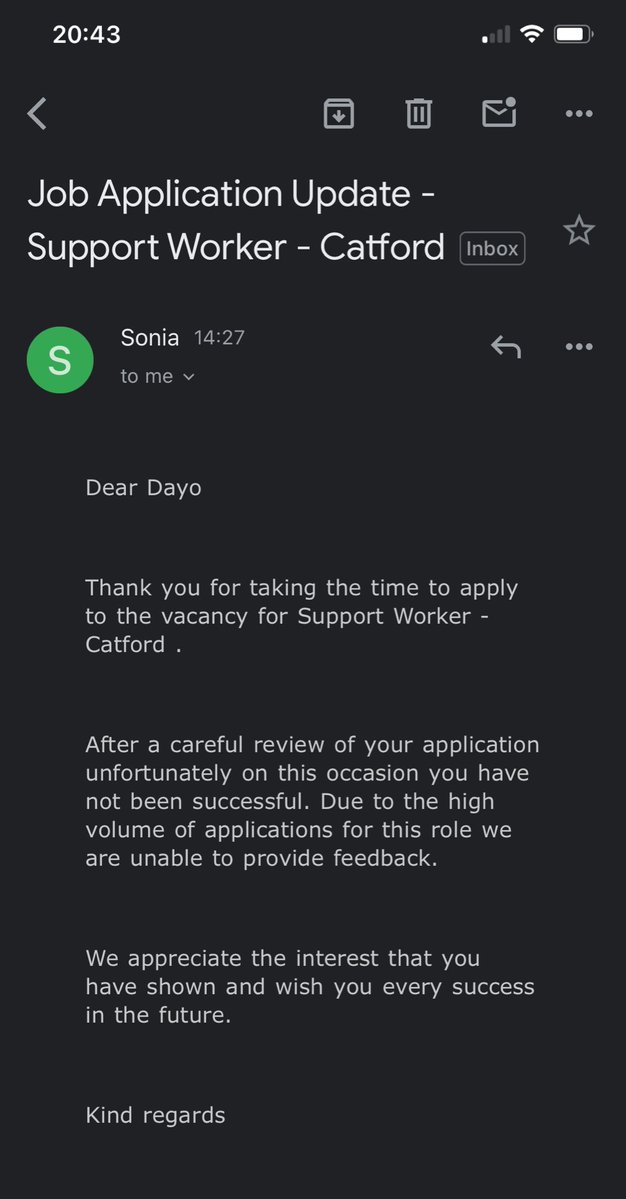
Task: Open the top toolbar three-dot menu
Action: click(579, 114)
